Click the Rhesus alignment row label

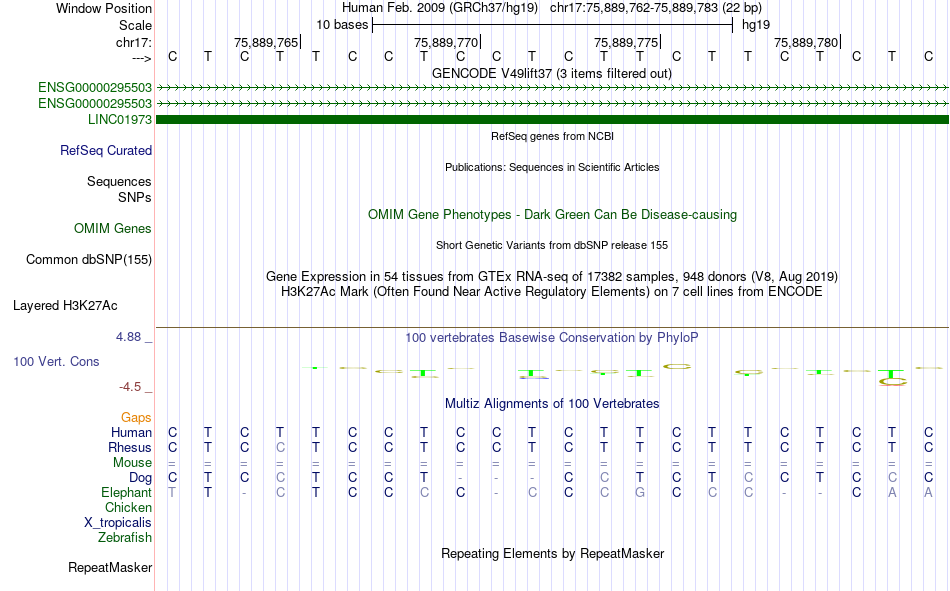(x=130, y=448)
